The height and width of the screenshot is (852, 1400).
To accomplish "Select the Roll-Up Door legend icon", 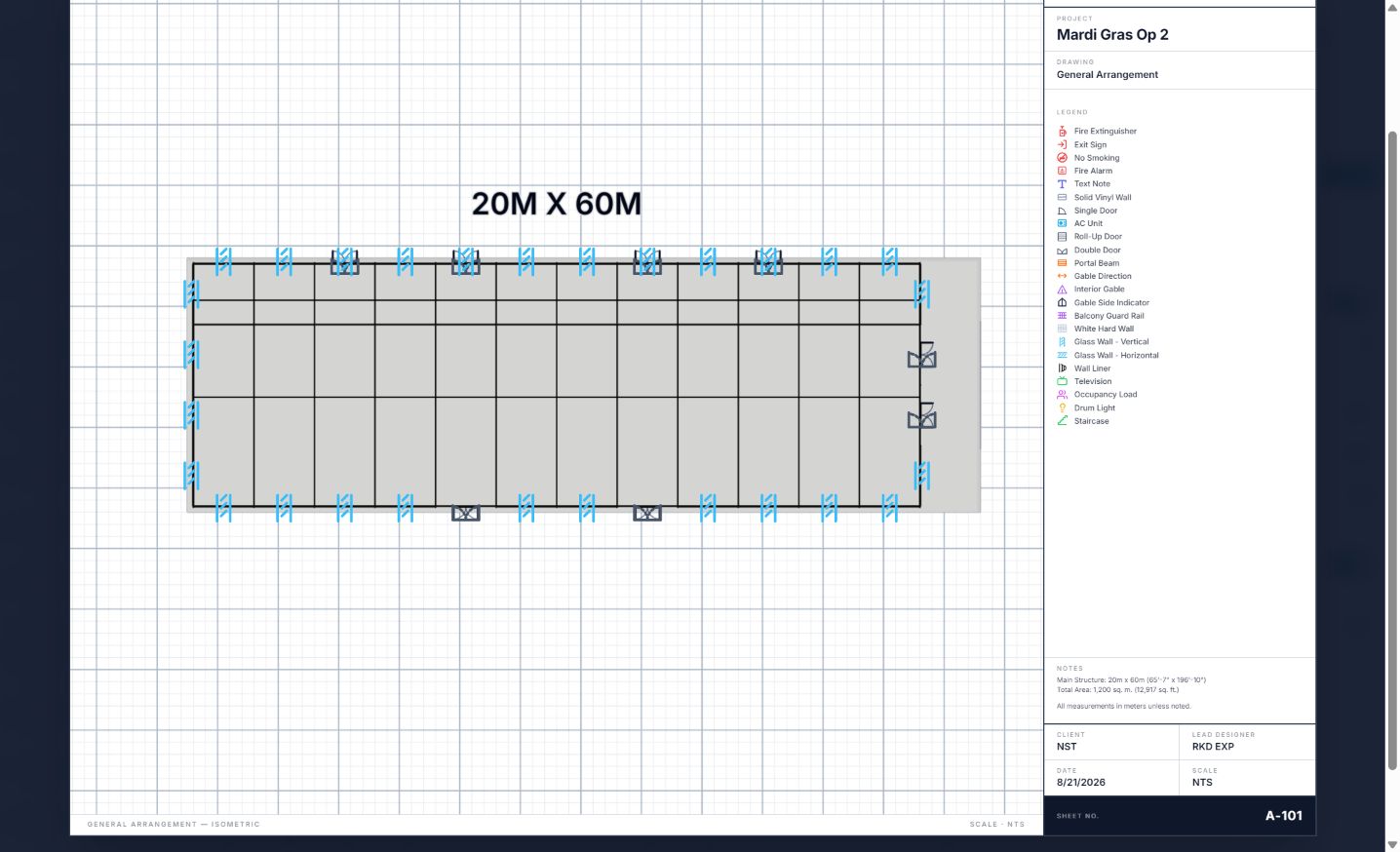I will point(1062,236).
